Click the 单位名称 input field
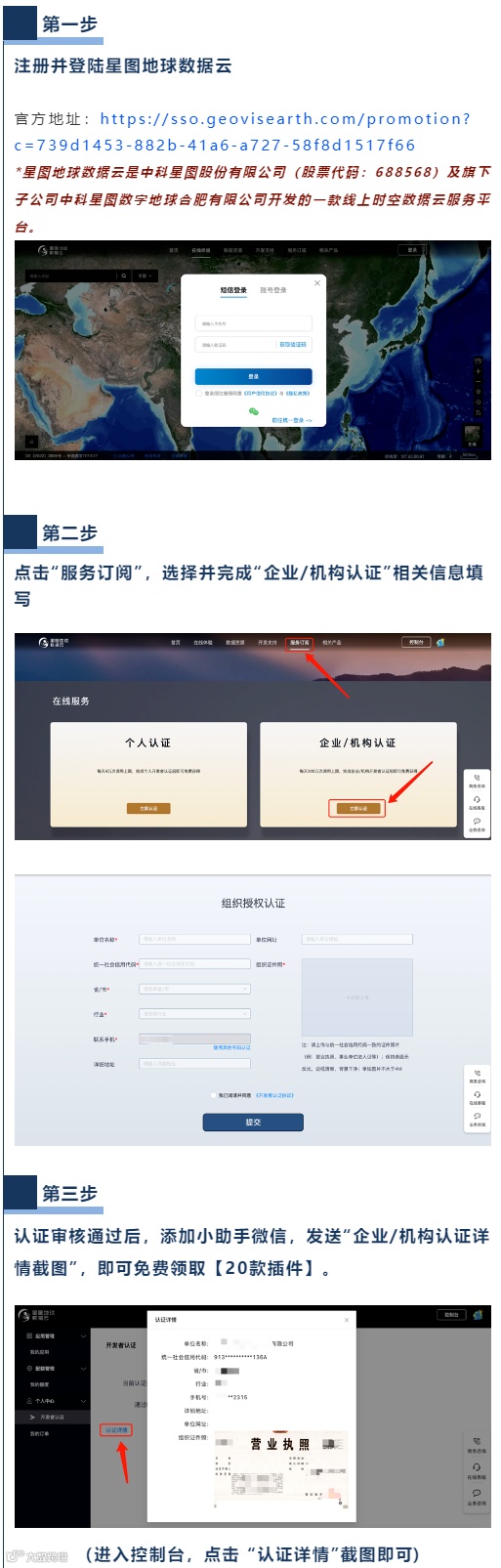Viewport: 501px width, 1568px height. 194,939
